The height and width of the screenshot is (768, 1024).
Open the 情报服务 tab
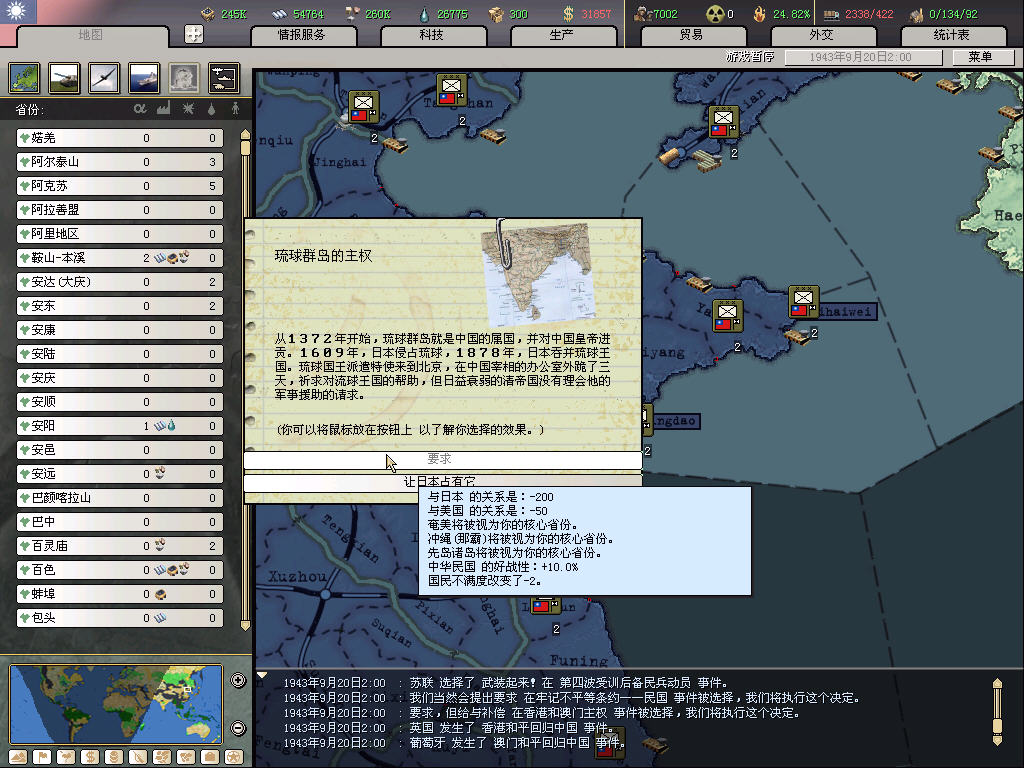click(302, 35)
